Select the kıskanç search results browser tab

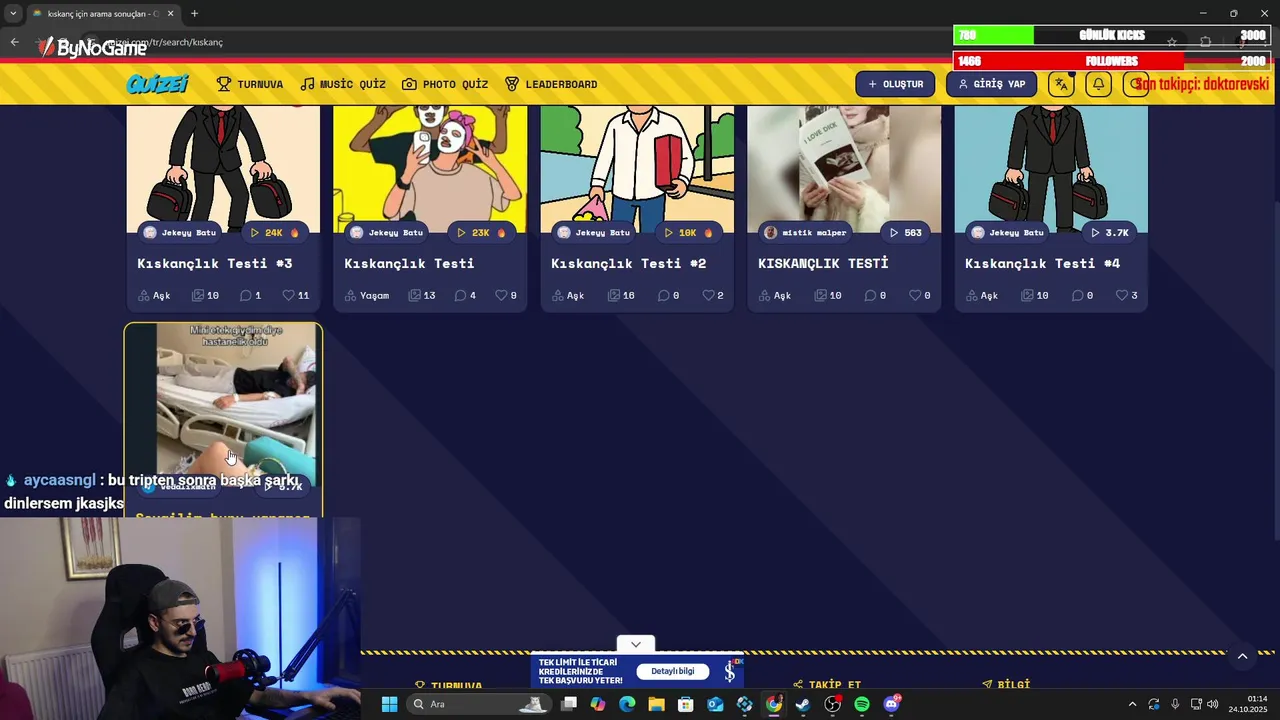pyautogui.click(x=100, y=14)
